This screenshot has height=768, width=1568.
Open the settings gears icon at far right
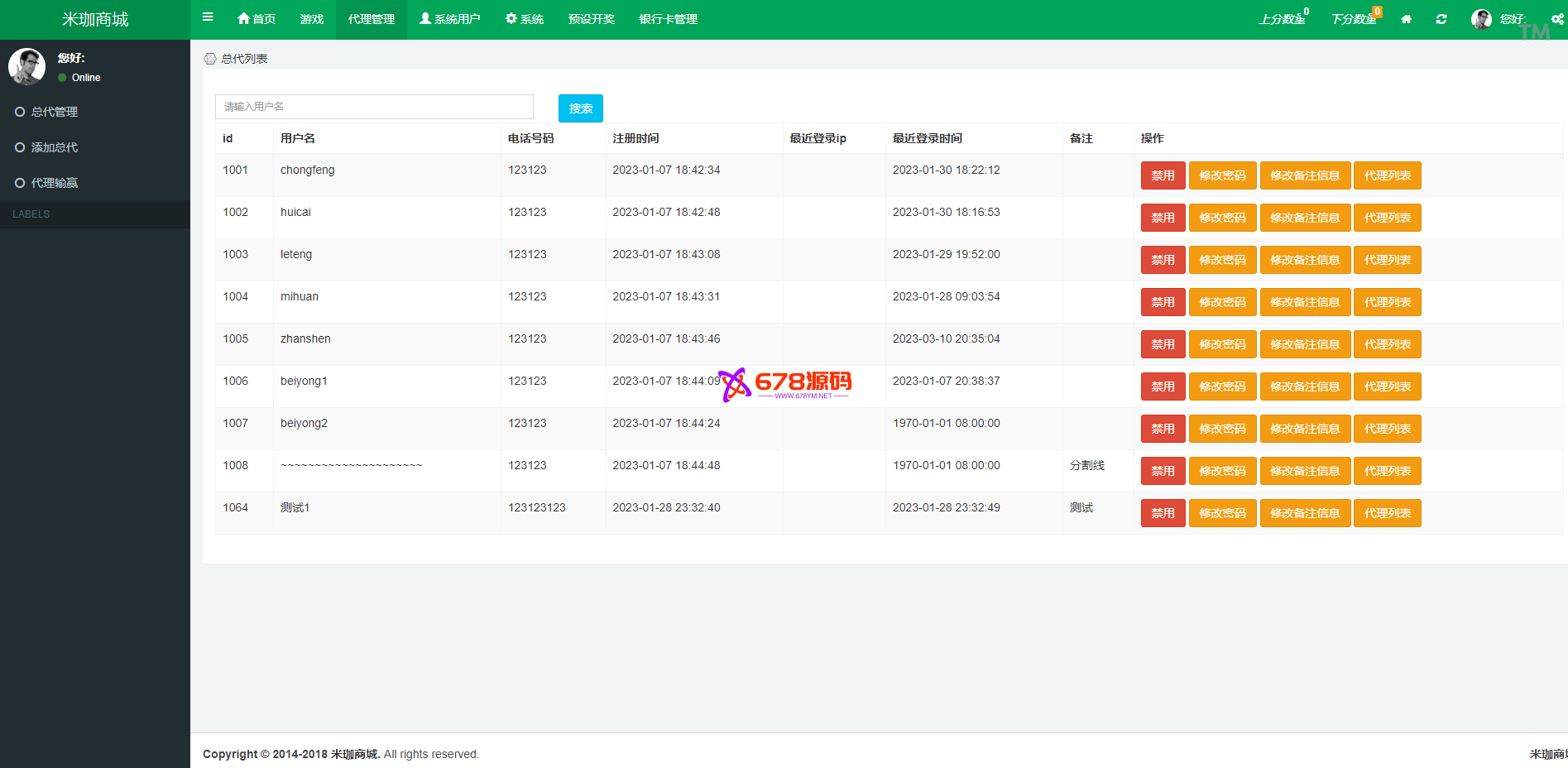pos(1557,19)
